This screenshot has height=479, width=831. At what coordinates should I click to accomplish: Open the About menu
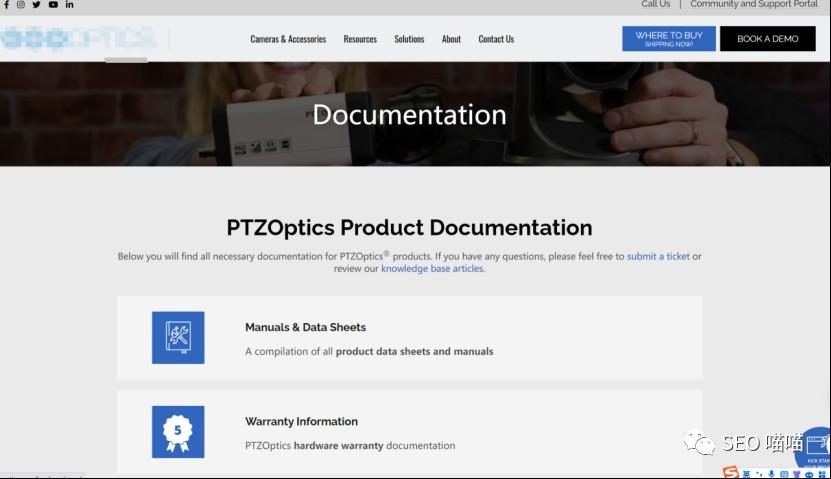pos(451,39)
